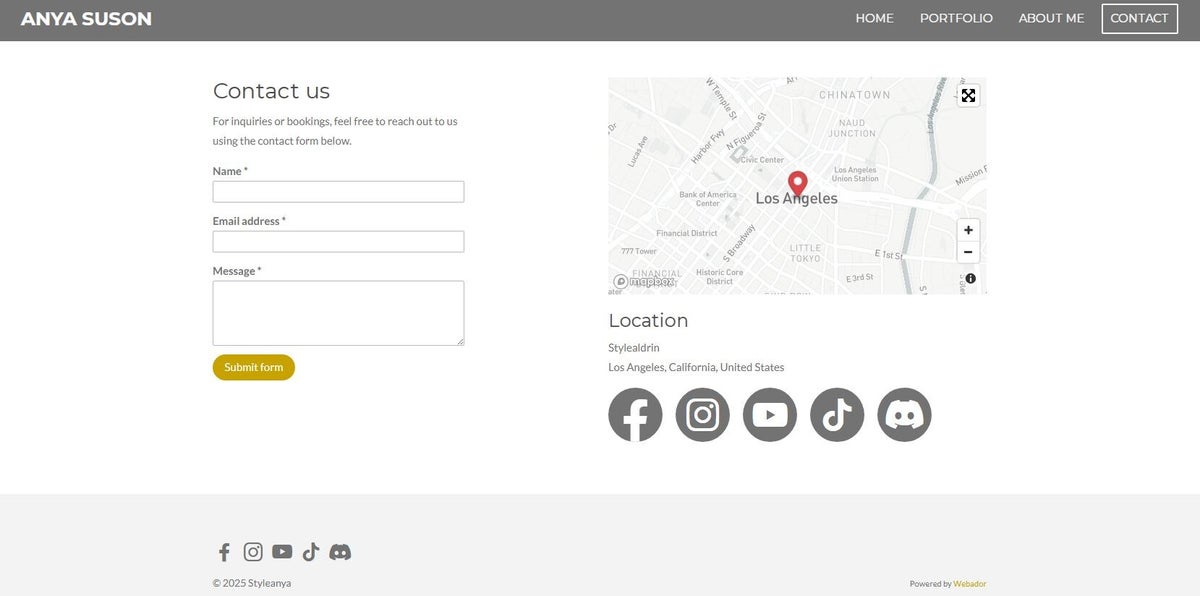
Task: Open the Portfolio section
Action: 956,17
